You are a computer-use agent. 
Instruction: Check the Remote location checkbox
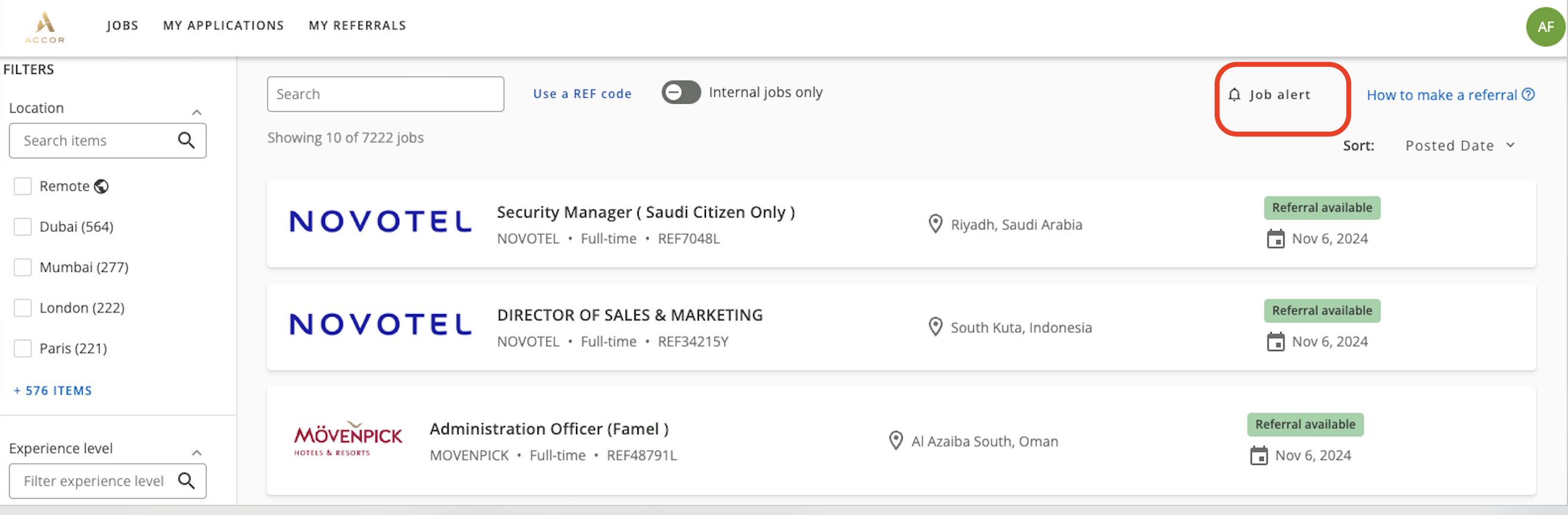coord(23,187)
